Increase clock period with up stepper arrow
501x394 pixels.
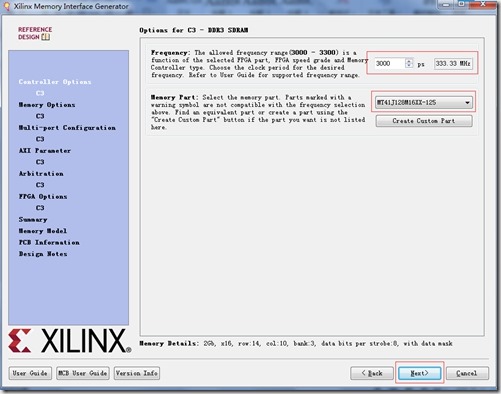coord(409,61)
